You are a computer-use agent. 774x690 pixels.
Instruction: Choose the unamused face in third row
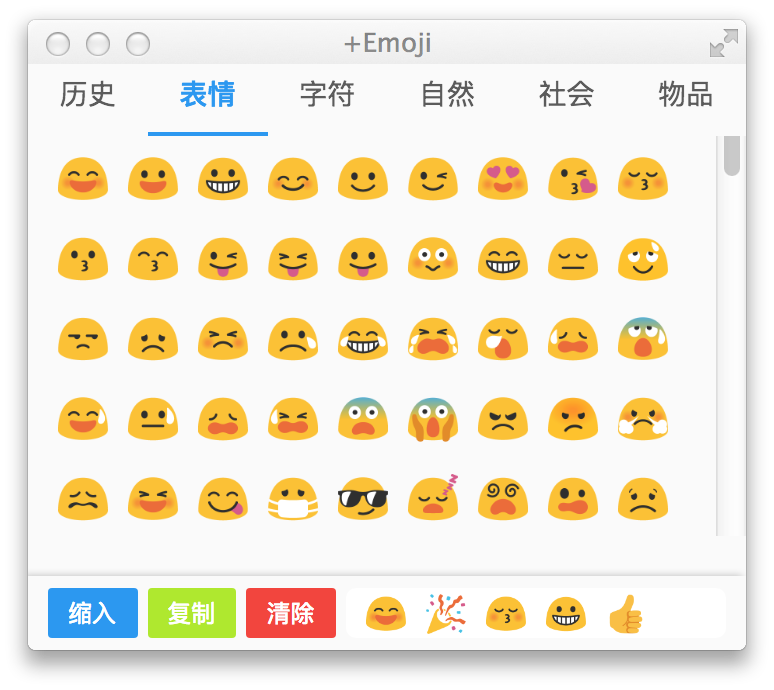coord(83,339)
